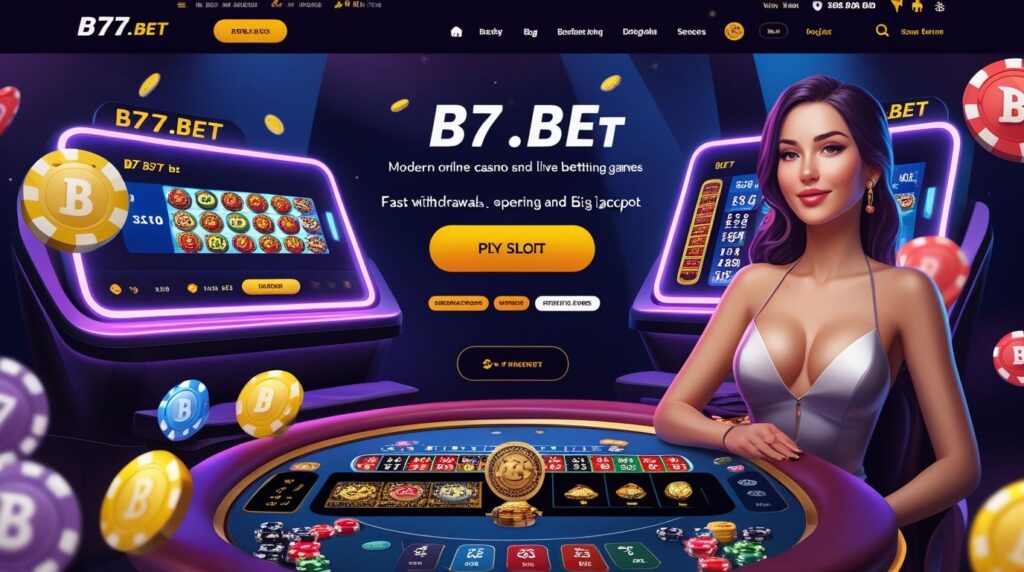Select the white pill tag under the play button
The image size is (1024, 572).
pyautogui.click(x=567, y=303)
